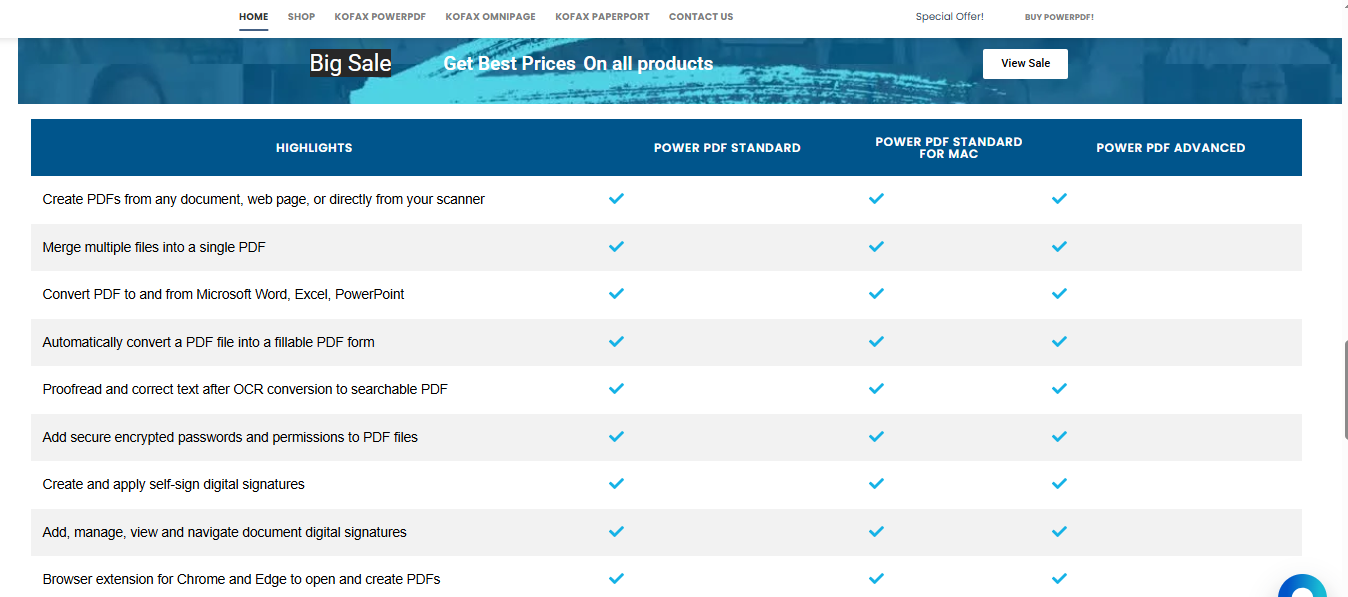Click Mac checkmark in Merge multiple files row
Viewport: 1348px width, 597px height.
pos(877,246)
